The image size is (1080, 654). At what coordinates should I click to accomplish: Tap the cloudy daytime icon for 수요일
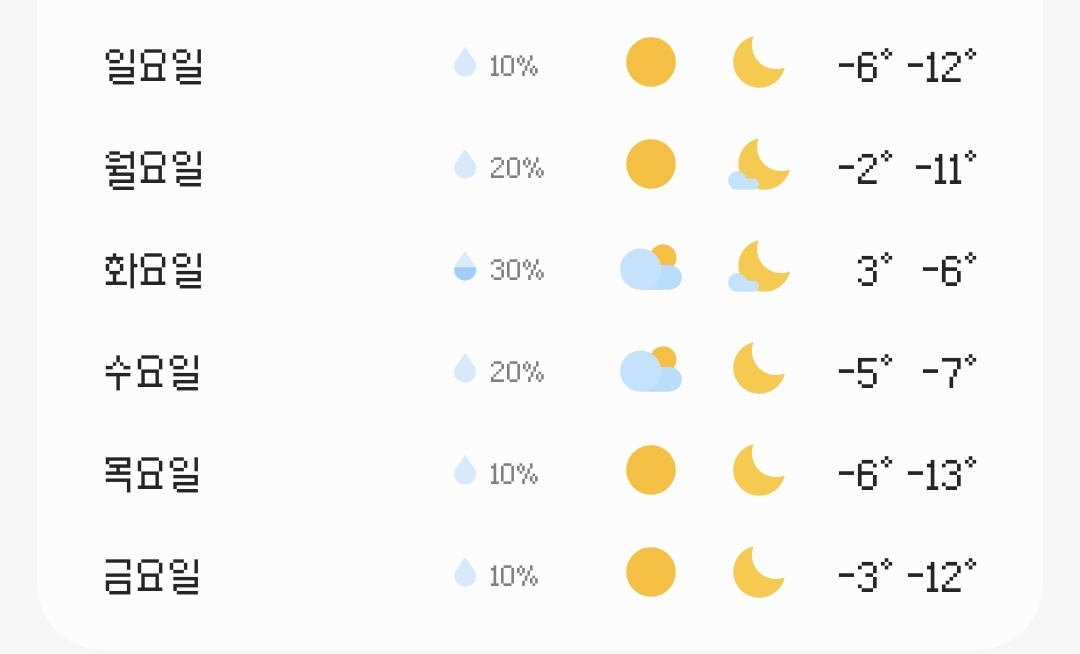pos(651,369)
